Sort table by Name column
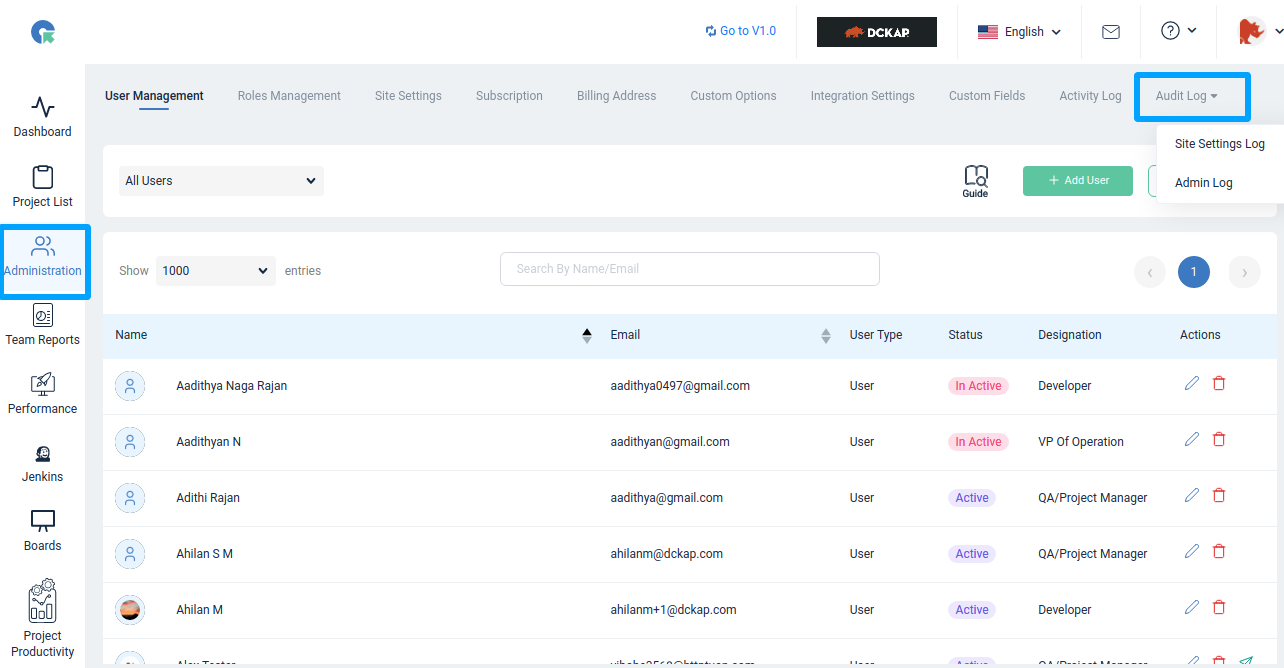1284x668 pixels. 587,335
